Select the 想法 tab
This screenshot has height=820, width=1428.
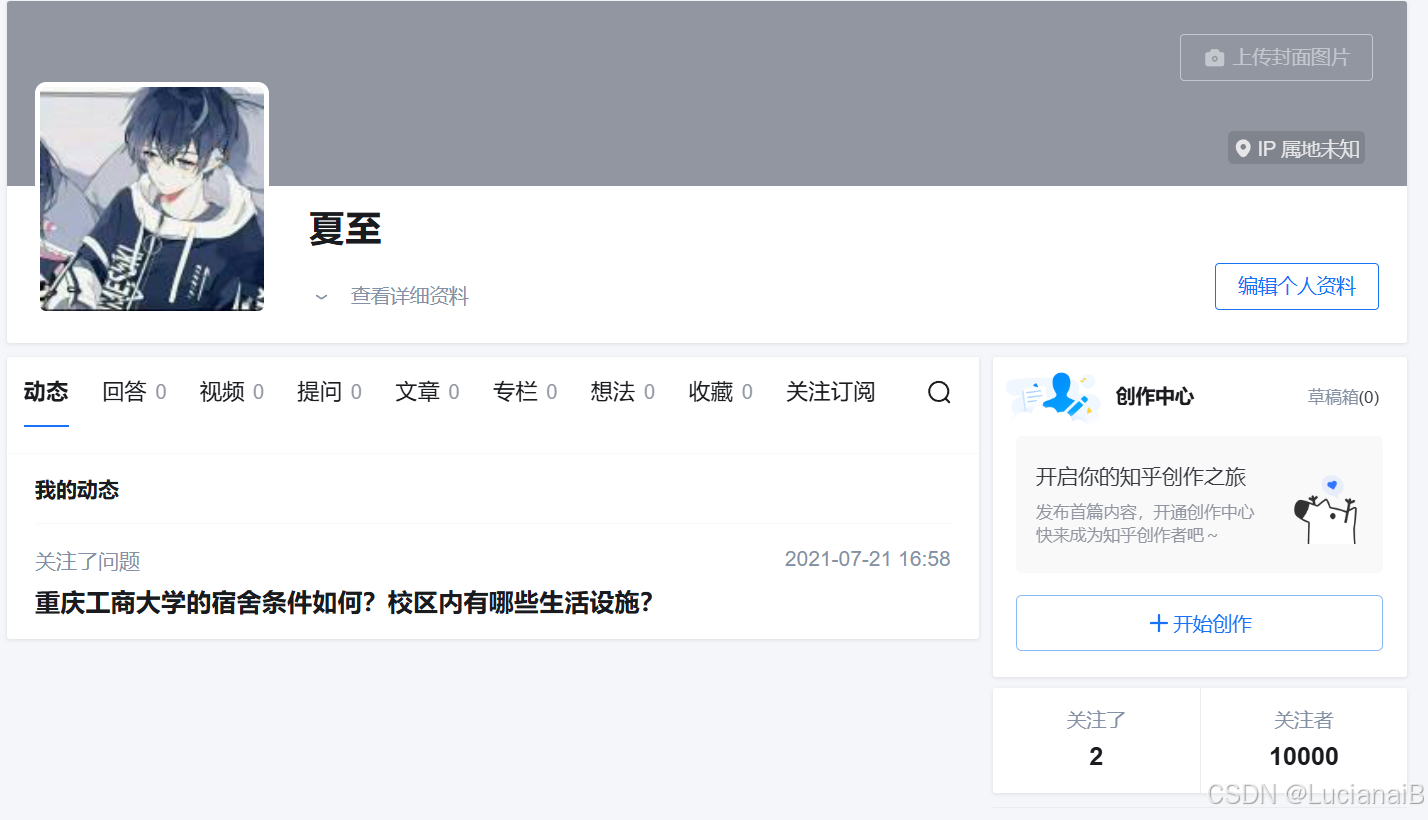tap(623, 392)
